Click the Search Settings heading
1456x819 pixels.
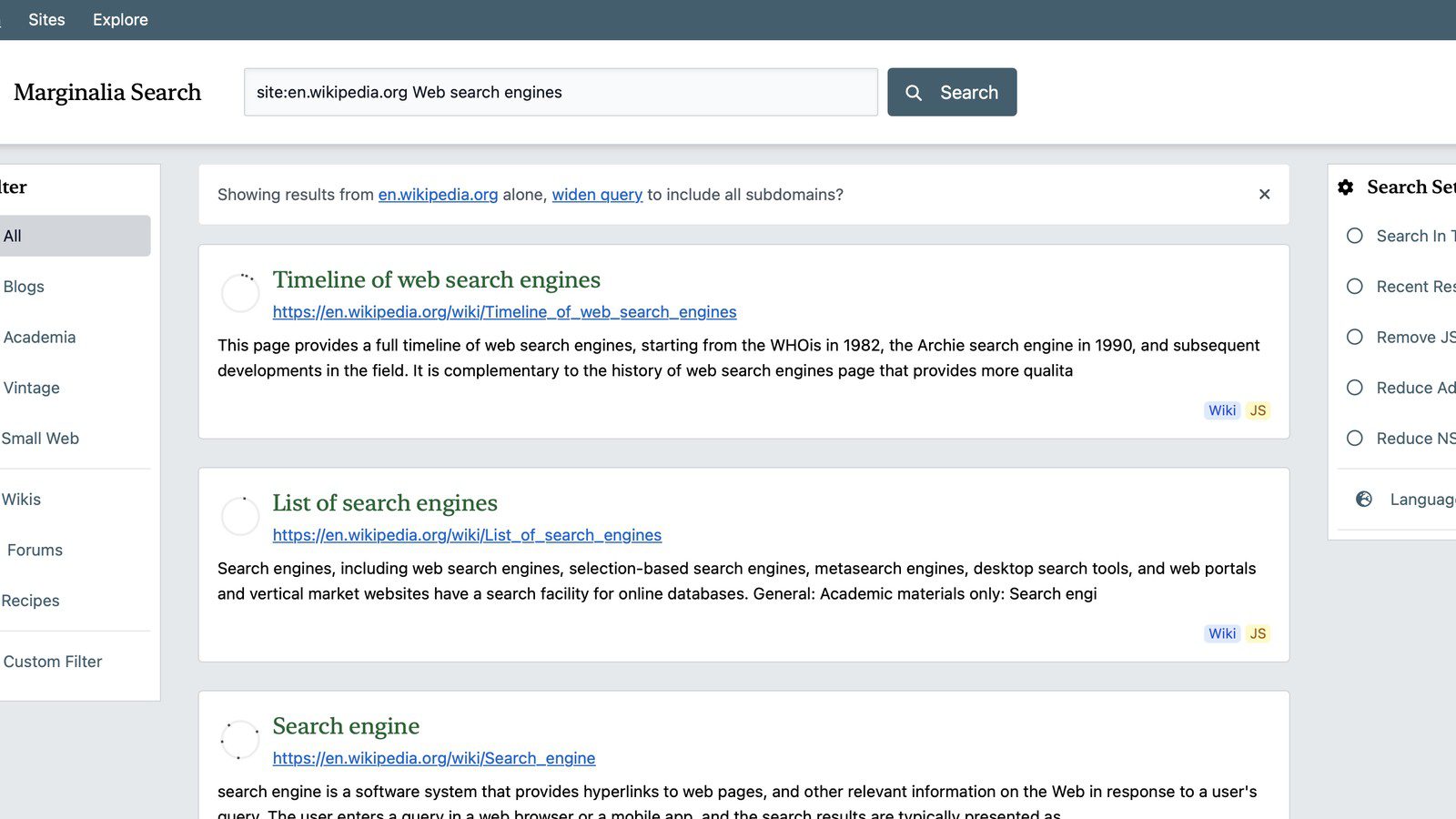pyautogui.click(x=1411, y=187)
